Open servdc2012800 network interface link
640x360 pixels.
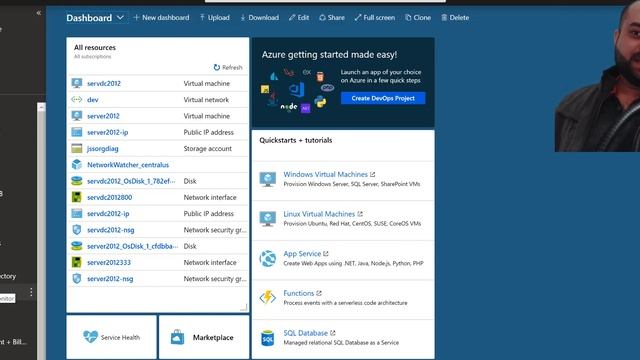[109, 197]
